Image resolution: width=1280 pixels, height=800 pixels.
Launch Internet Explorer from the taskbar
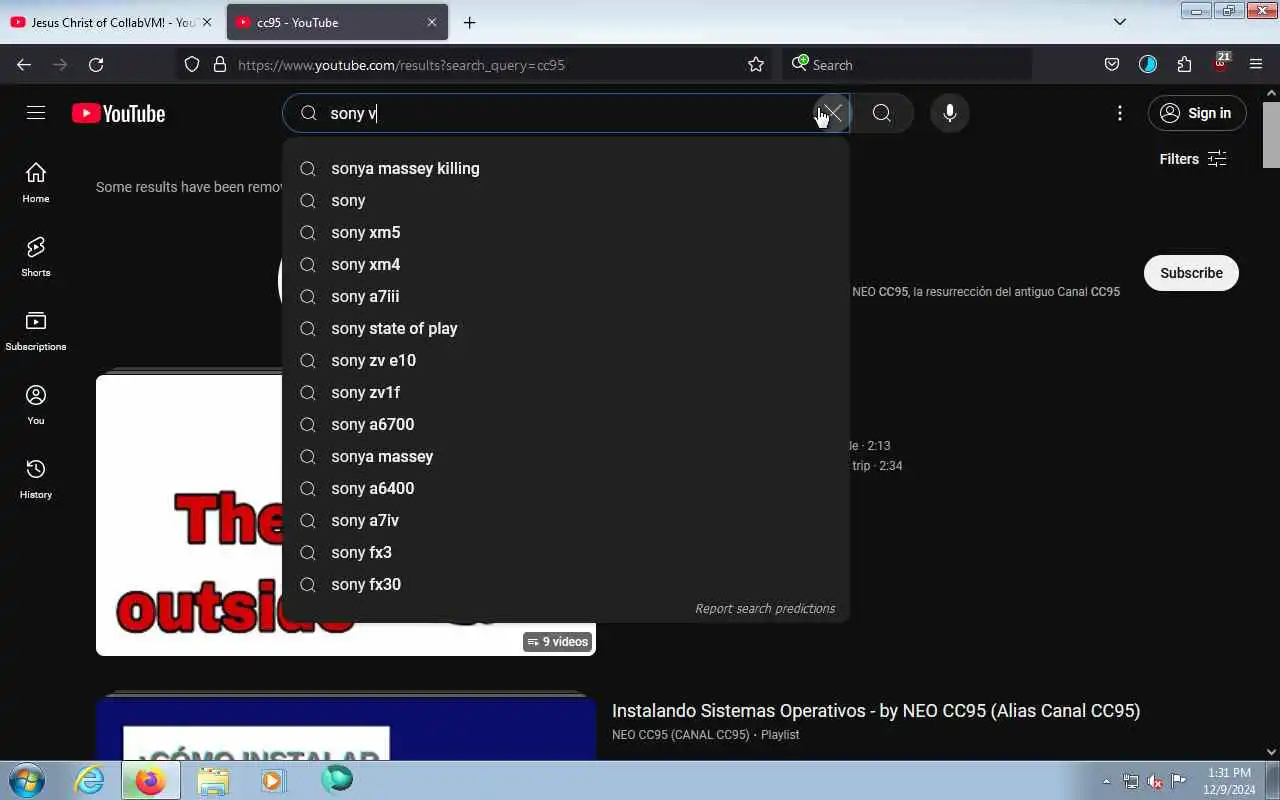tap(90, 780)
